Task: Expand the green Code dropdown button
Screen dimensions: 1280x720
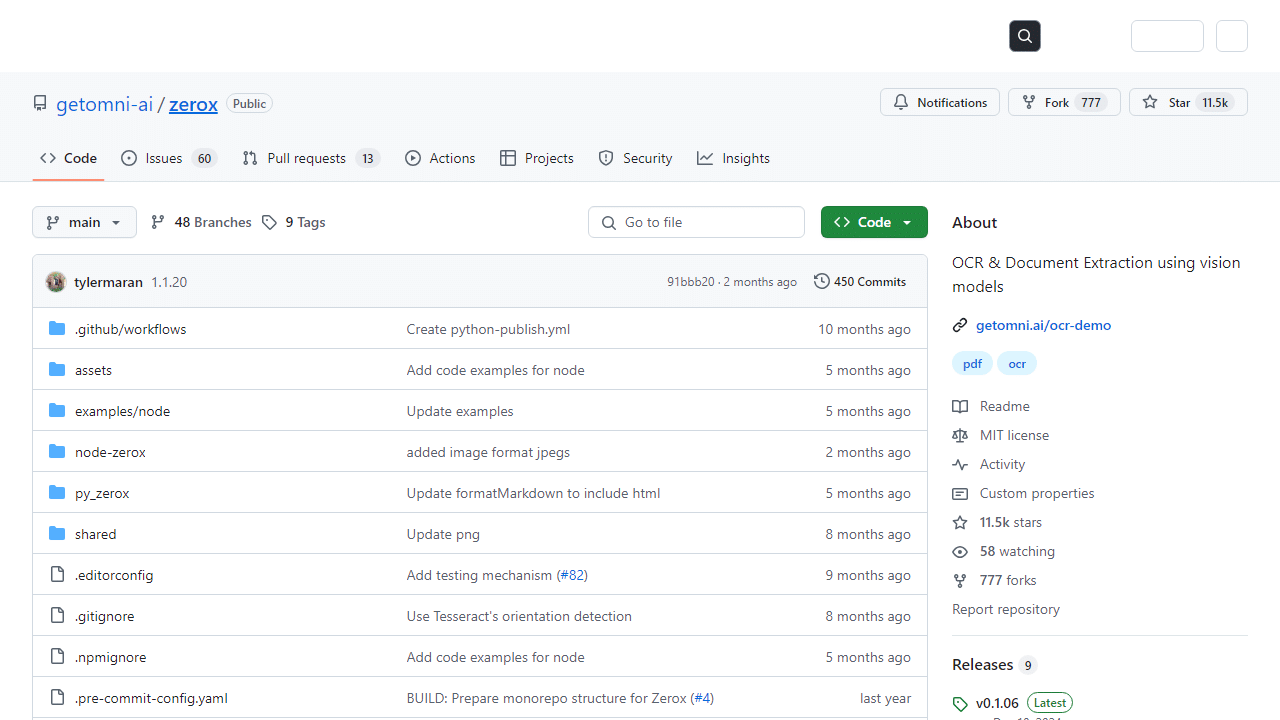Action: pos(874,222)
